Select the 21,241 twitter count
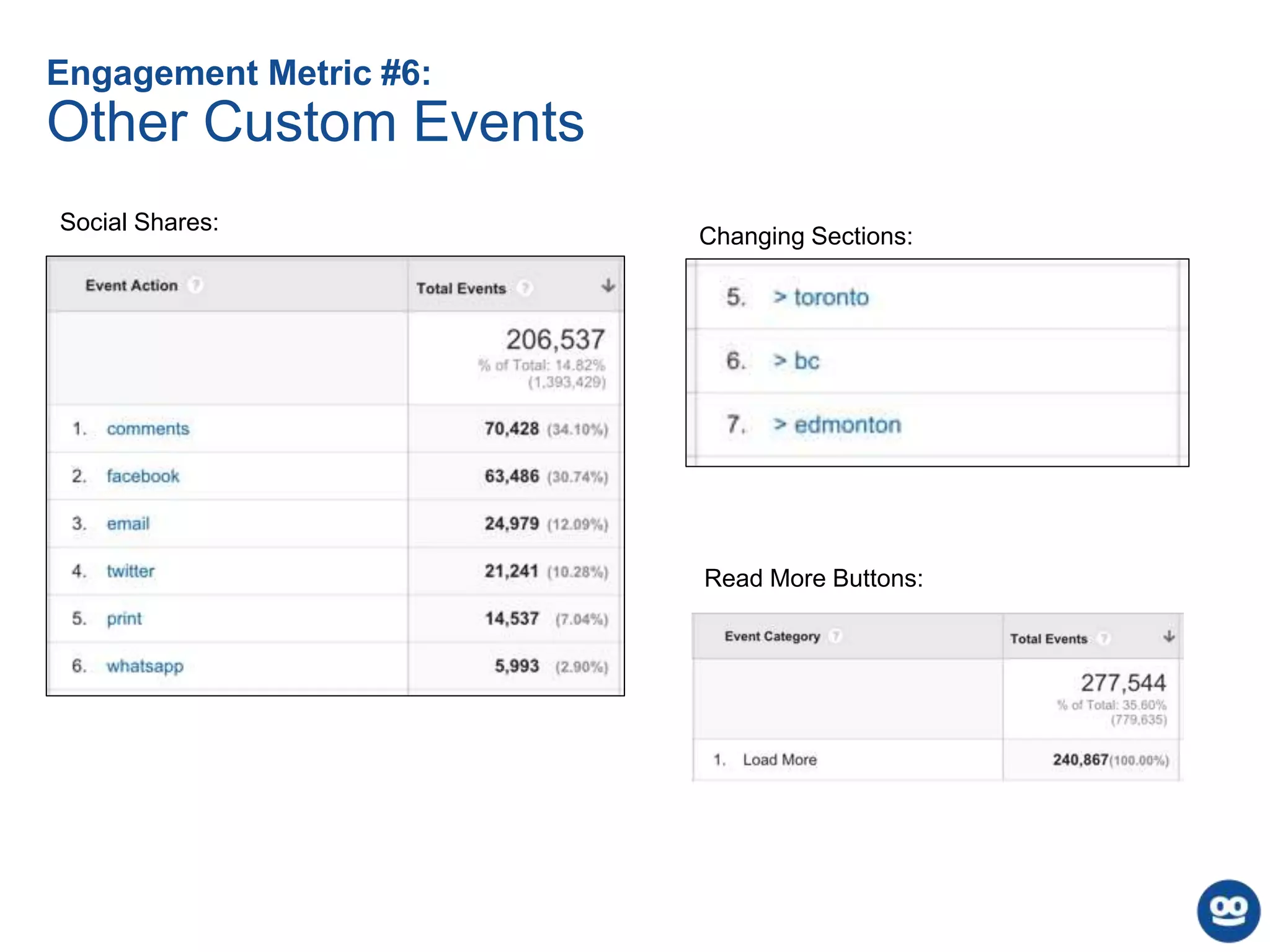 [x=512, y=571]
